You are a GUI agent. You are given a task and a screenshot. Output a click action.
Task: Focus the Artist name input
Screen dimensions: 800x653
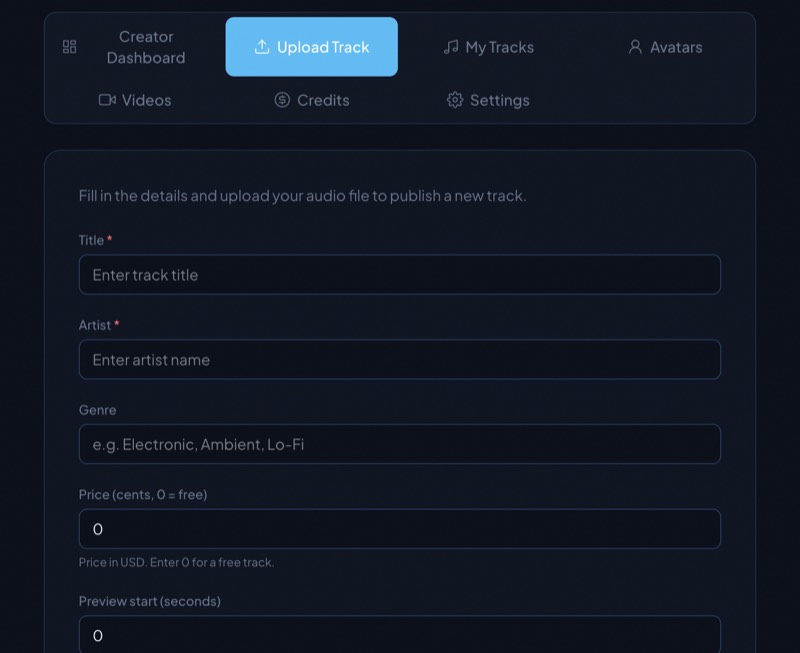coord(400,359)
